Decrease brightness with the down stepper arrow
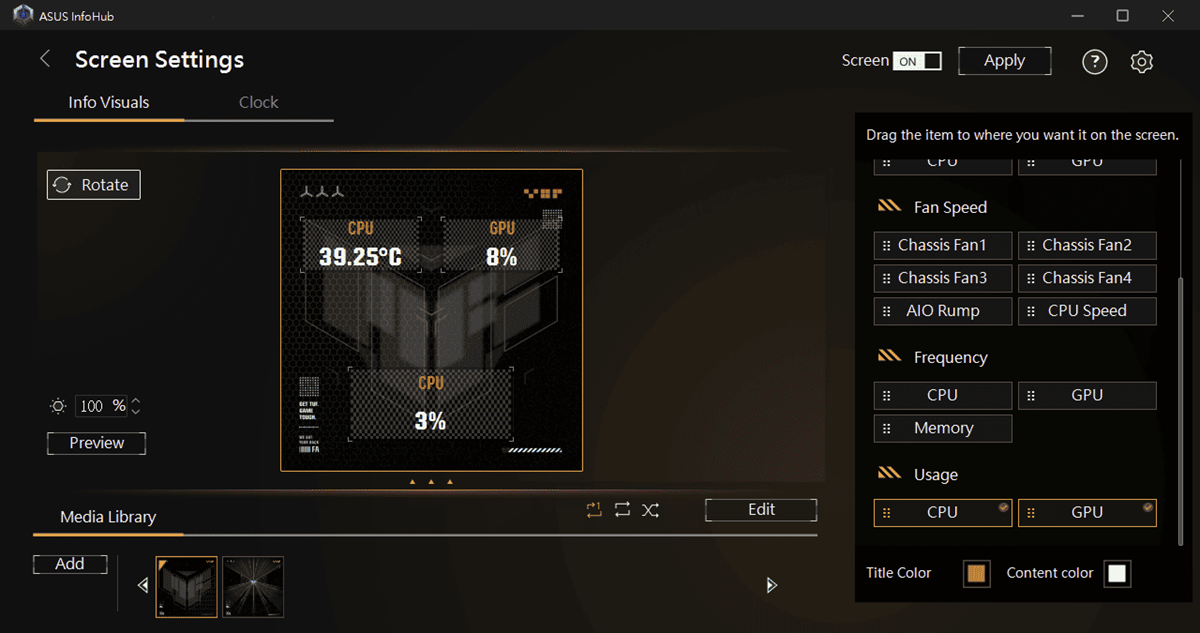This screenshot has width=1200, height=633. (136, 411)
